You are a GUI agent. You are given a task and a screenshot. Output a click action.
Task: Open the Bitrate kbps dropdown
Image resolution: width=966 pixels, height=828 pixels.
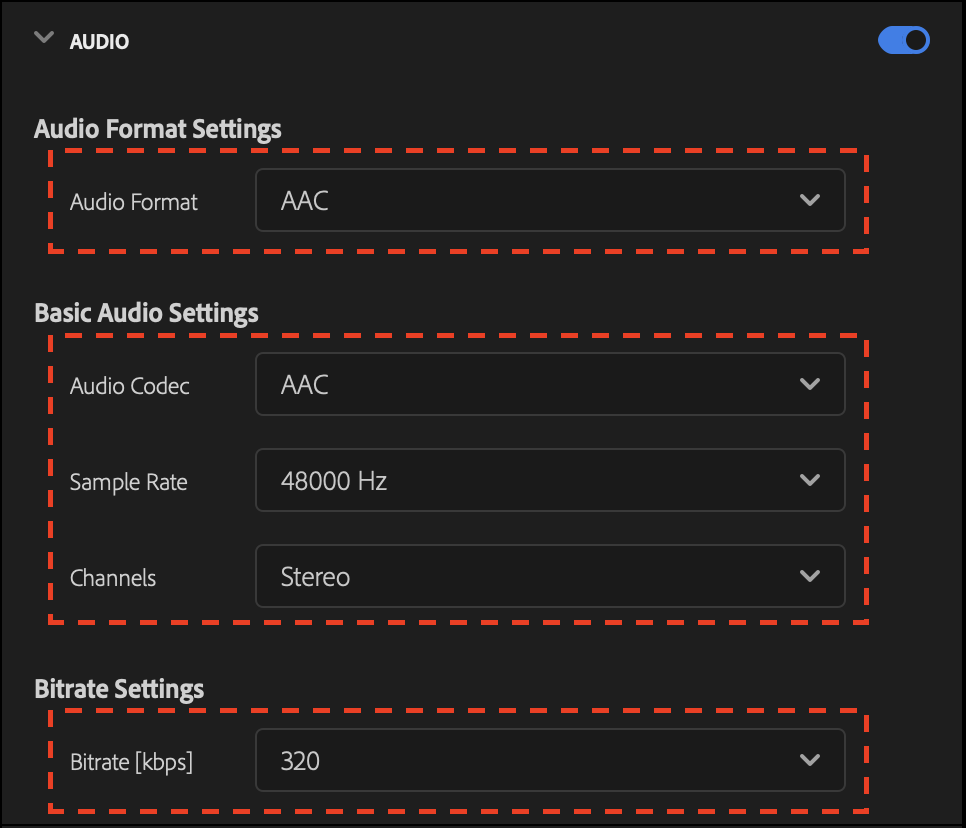550,760
